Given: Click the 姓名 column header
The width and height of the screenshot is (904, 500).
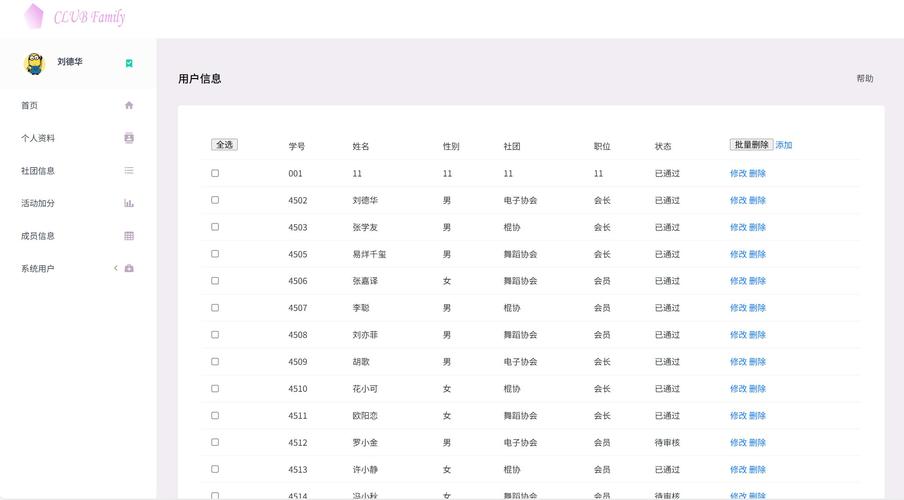Looking at the screenshot, I should point(361,146).
